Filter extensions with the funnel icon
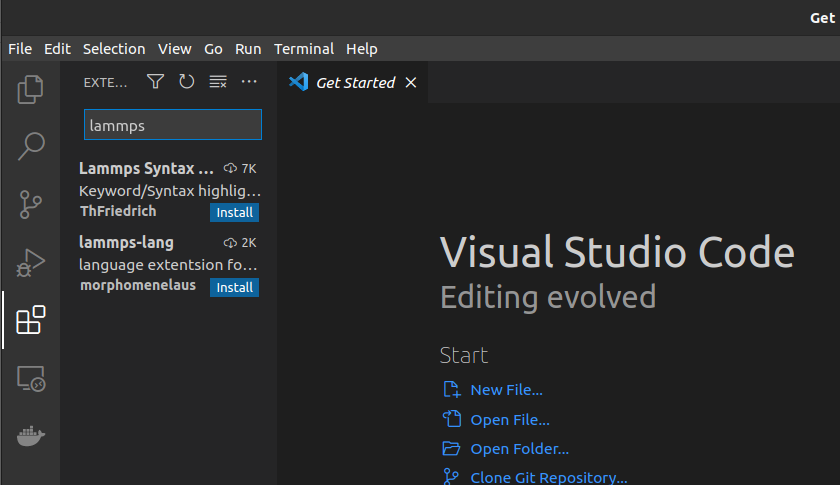 click(x=155, y=82)
